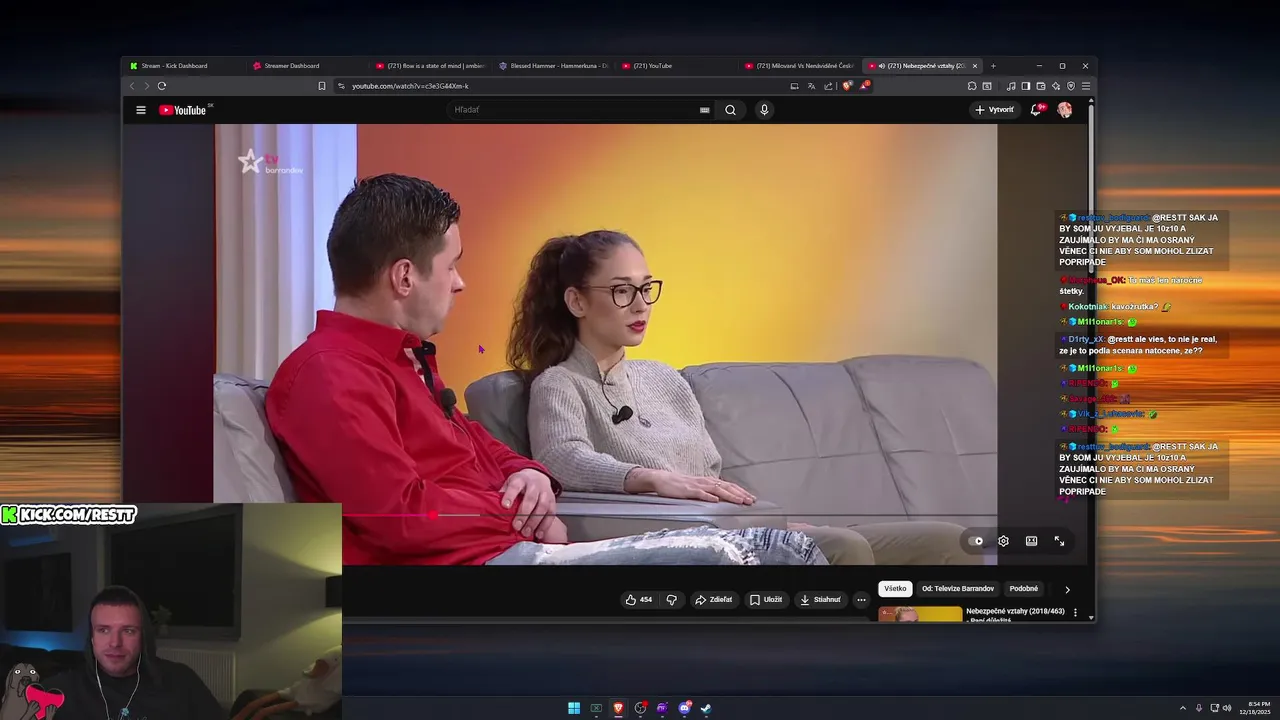The height and width of the screenshot is (720, 1280).
Task: Open Windows Start menu
Action: pos(574,708)
